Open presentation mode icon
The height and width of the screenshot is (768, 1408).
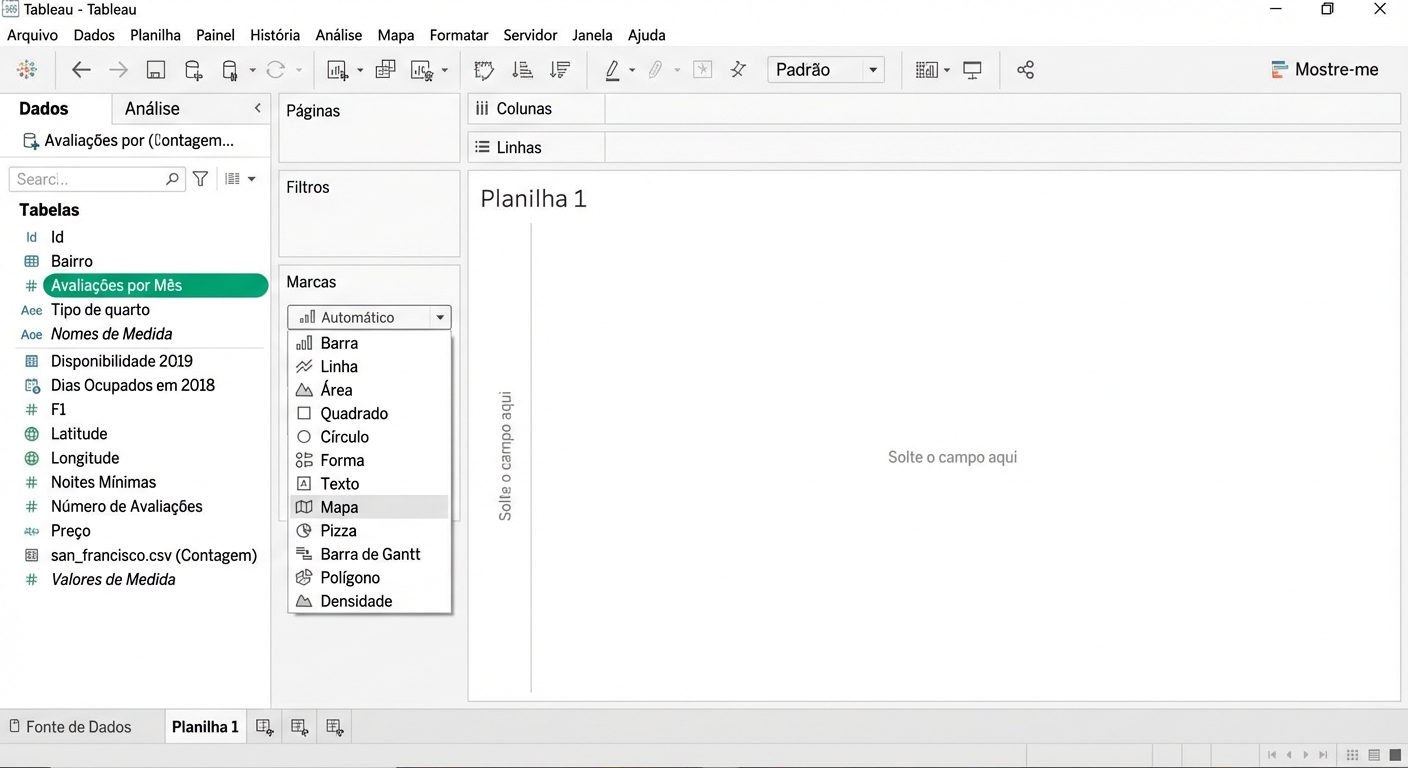(x=972, y=70)
